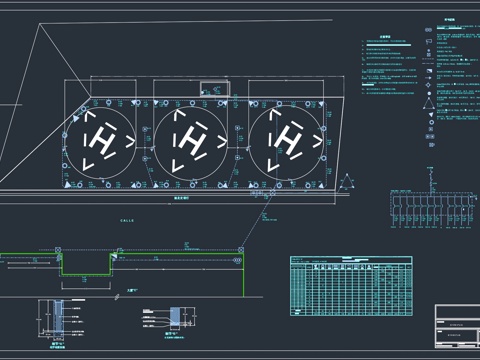
Task: Pick the solid circle symbol in the legend
Action: [429, 93]
